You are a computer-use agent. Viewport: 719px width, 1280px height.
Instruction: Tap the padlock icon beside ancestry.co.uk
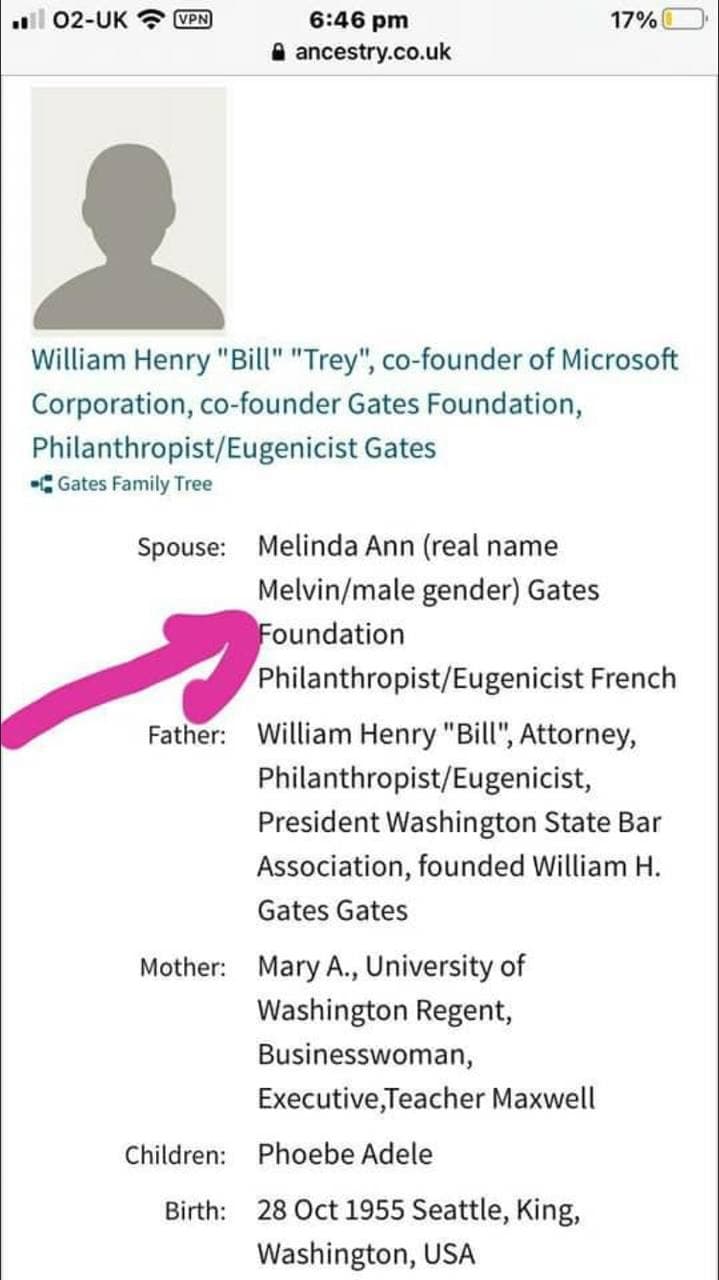point(279,52)
